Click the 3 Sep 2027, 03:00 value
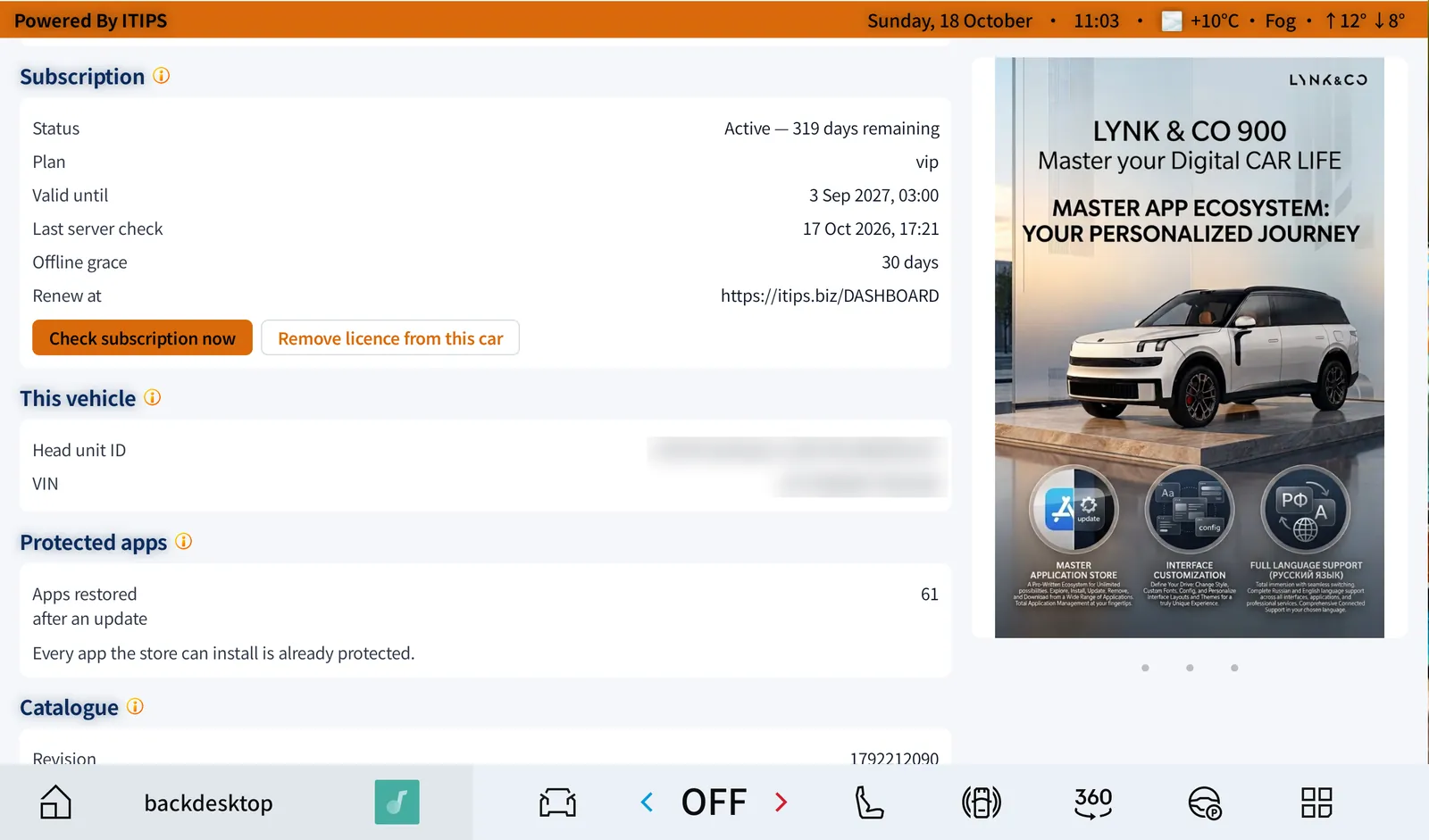Image resolution: width=1429 pixels, height=840 pixels. 873,195
